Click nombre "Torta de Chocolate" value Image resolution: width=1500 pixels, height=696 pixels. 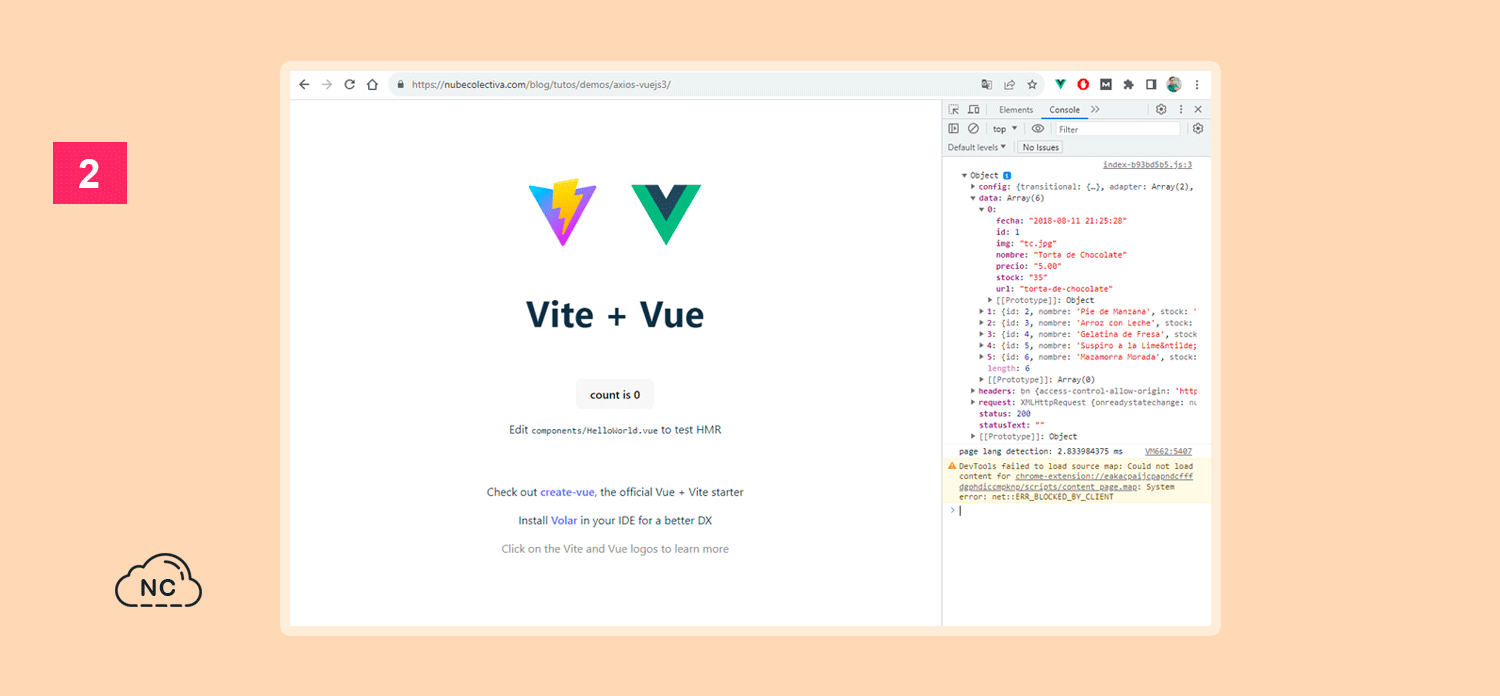pos(1079,255)
